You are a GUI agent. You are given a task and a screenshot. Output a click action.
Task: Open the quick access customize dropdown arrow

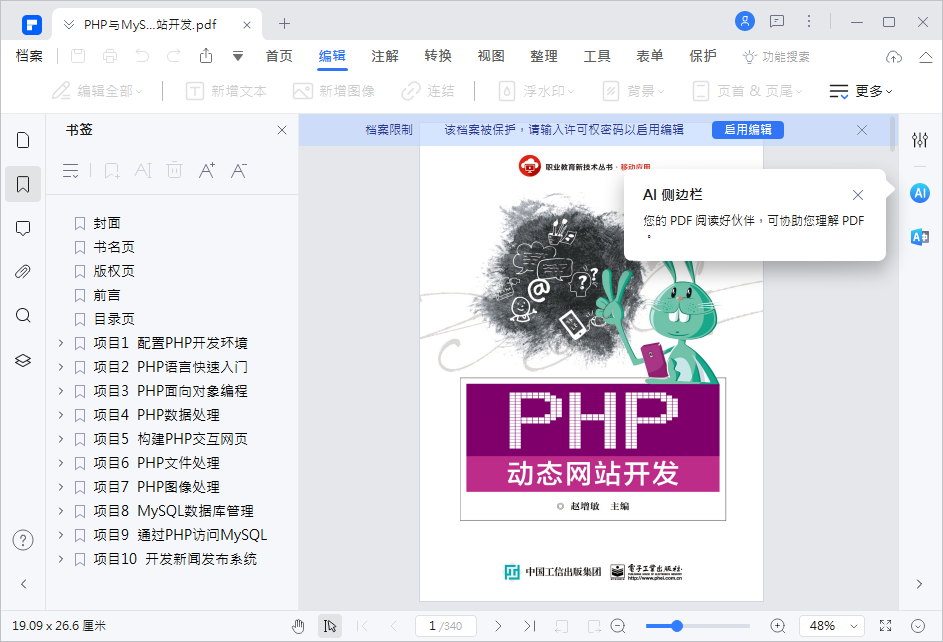238,57
